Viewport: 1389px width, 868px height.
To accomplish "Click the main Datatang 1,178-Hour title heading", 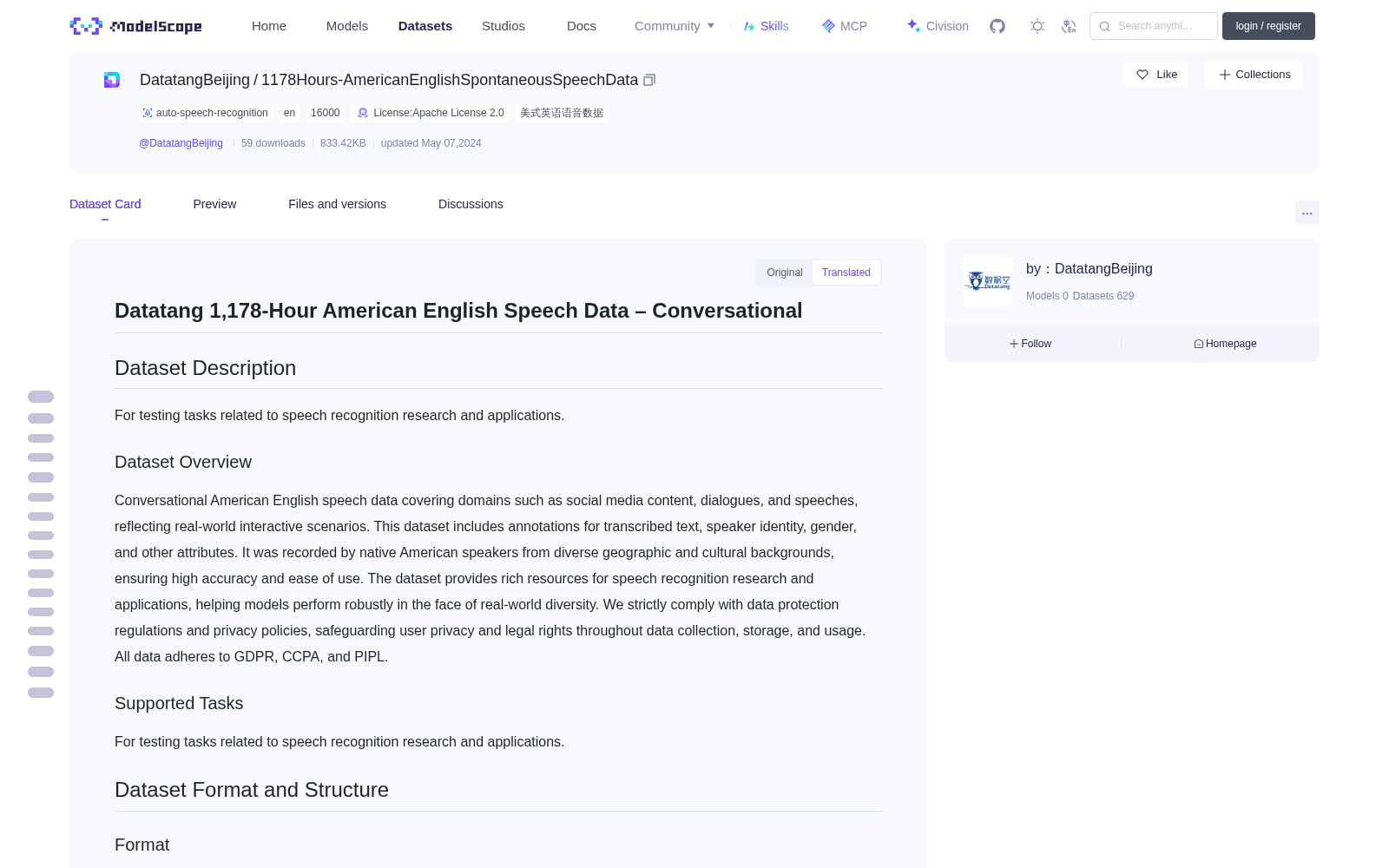I will point(458,311).
